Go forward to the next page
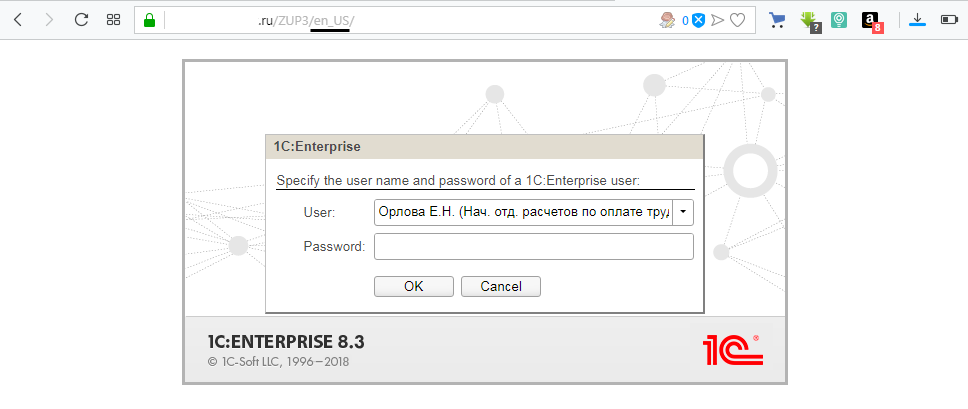The height and width of the screenshot is (409, 968). pyautogui.click(x=50, y=19)
